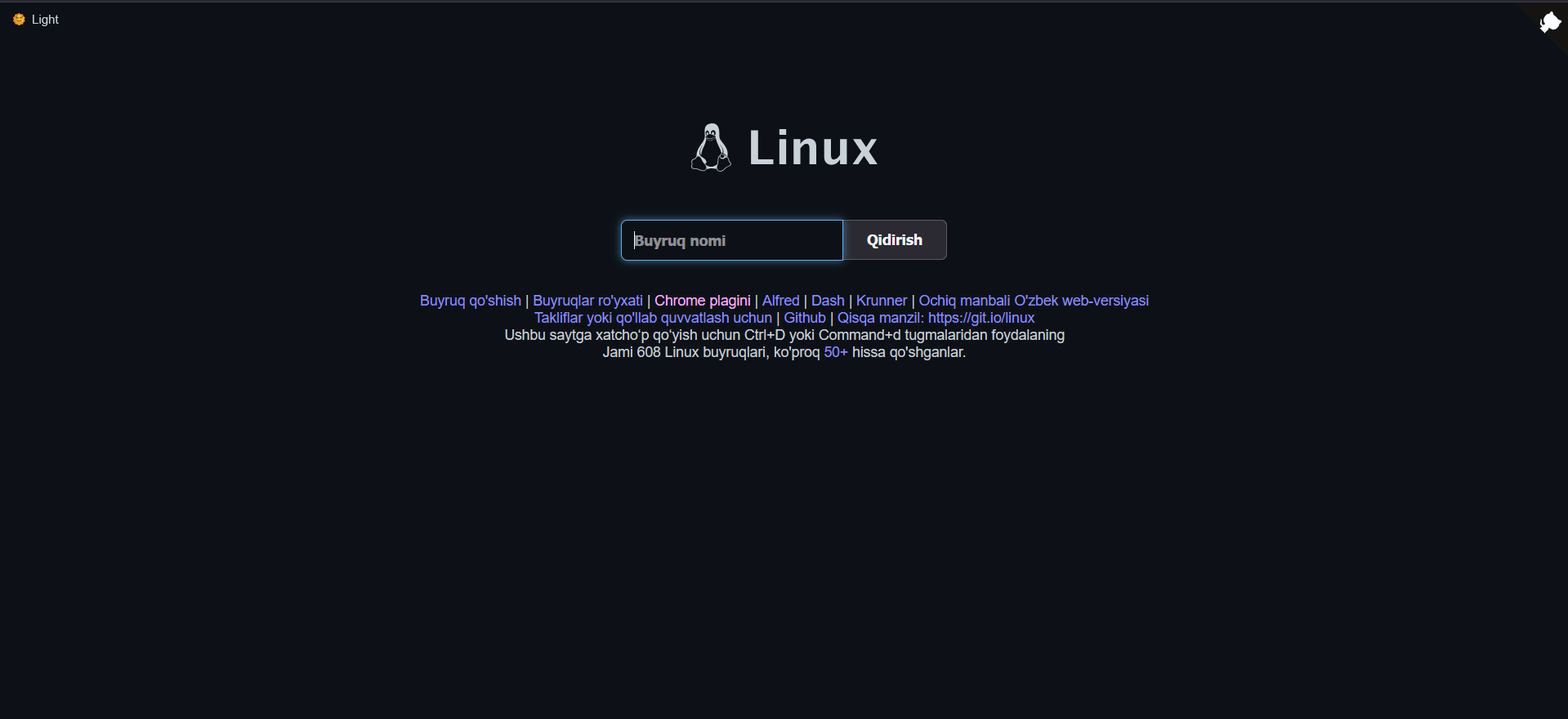
Task: Visit Ochiq manbali O'zbek web-versiyasi link
Action: 1033,301
